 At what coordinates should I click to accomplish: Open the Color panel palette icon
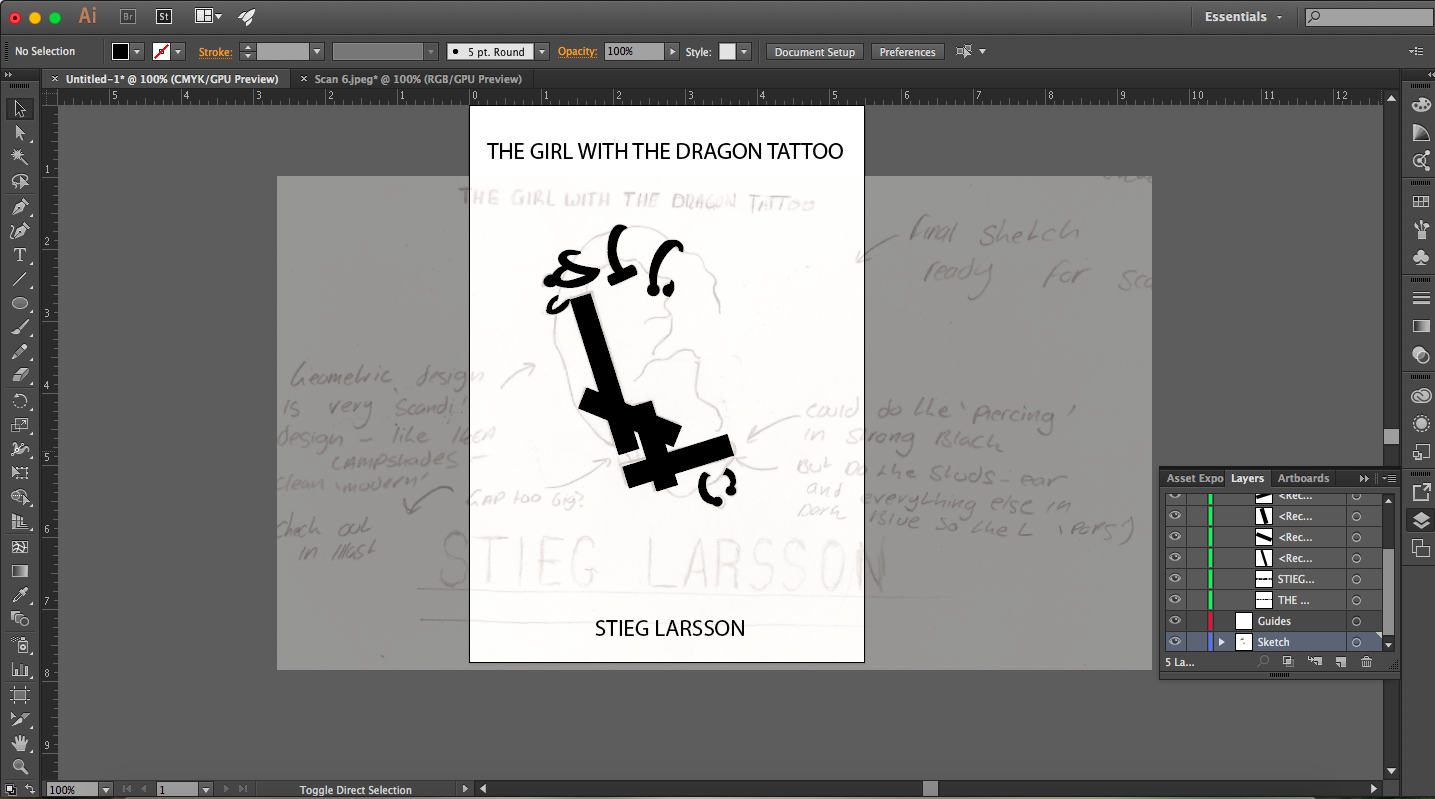(1420, 105)
